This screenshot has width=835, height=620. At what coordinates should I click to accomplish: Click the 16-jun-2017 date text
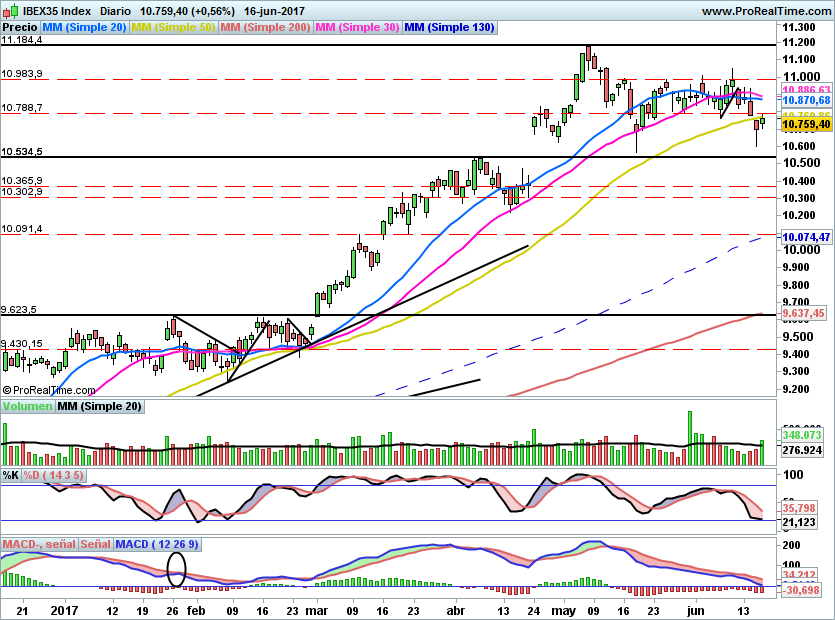[274, 11]
